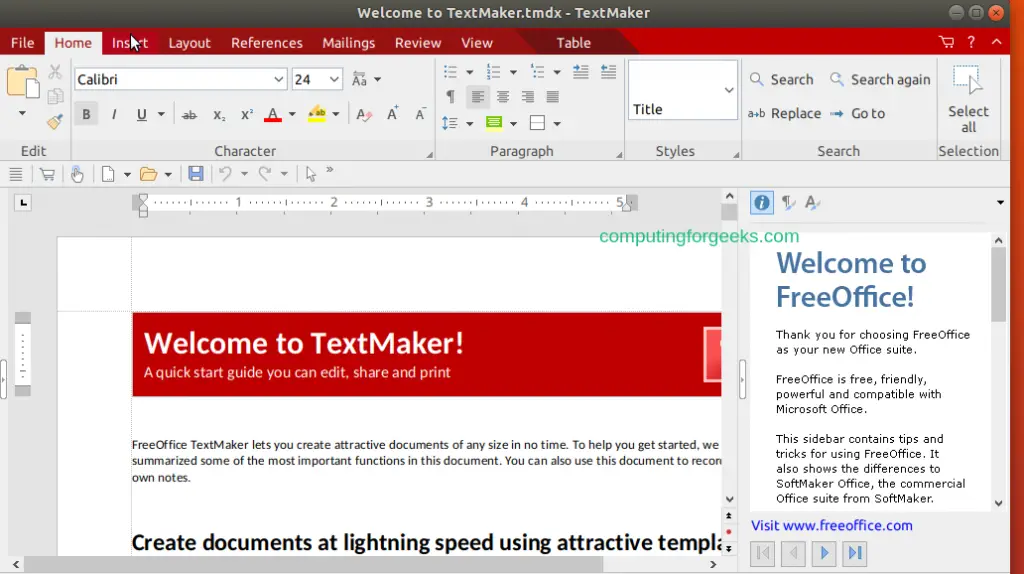Click the Save floppy disk icon
Screen dimensions: 1024x574
click(x=195, y=174)
